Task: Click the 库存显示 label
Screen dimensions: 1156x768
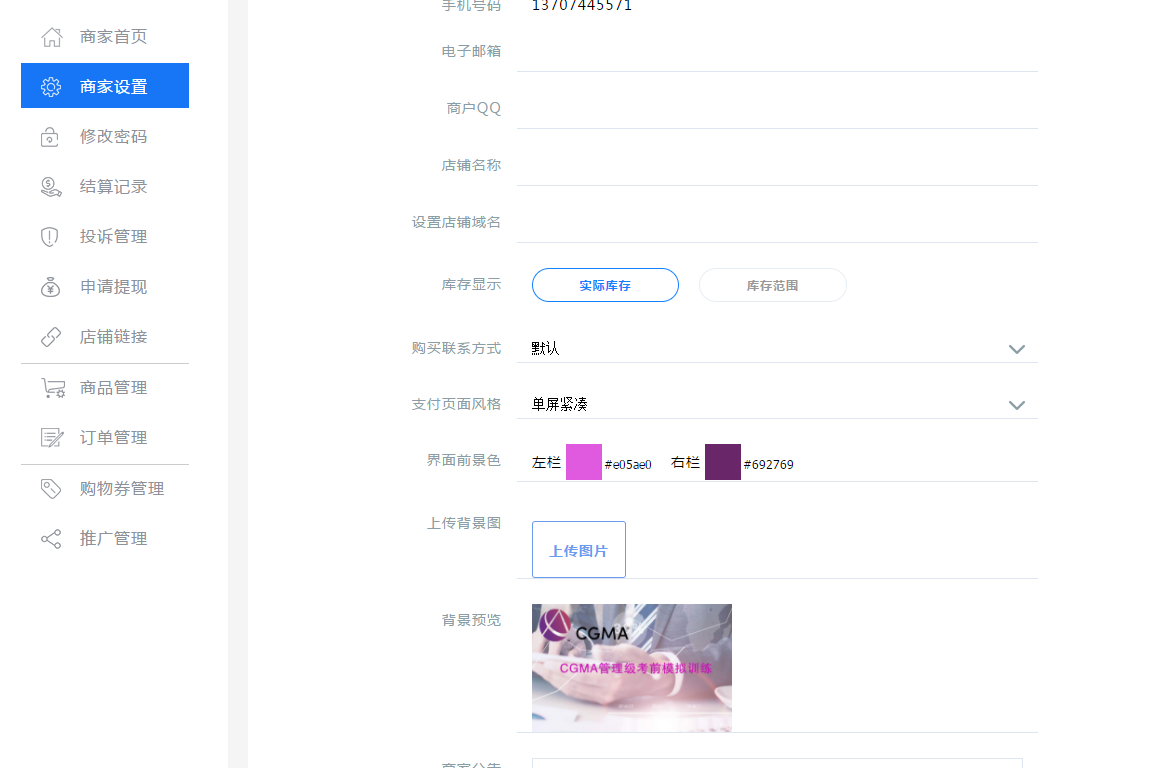Action: [x=471, y=284]
